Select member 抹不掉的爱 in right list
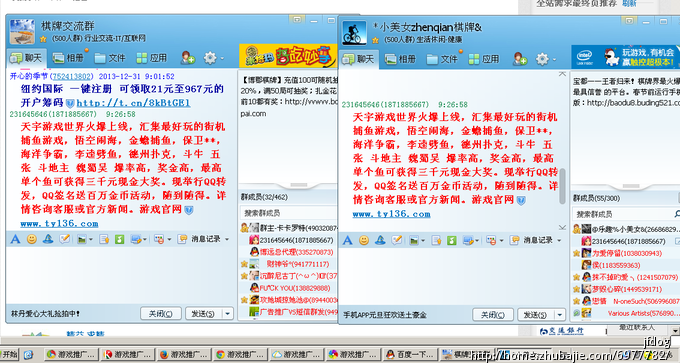The width and height of the screenshot is (680, 363). point(626,277)
